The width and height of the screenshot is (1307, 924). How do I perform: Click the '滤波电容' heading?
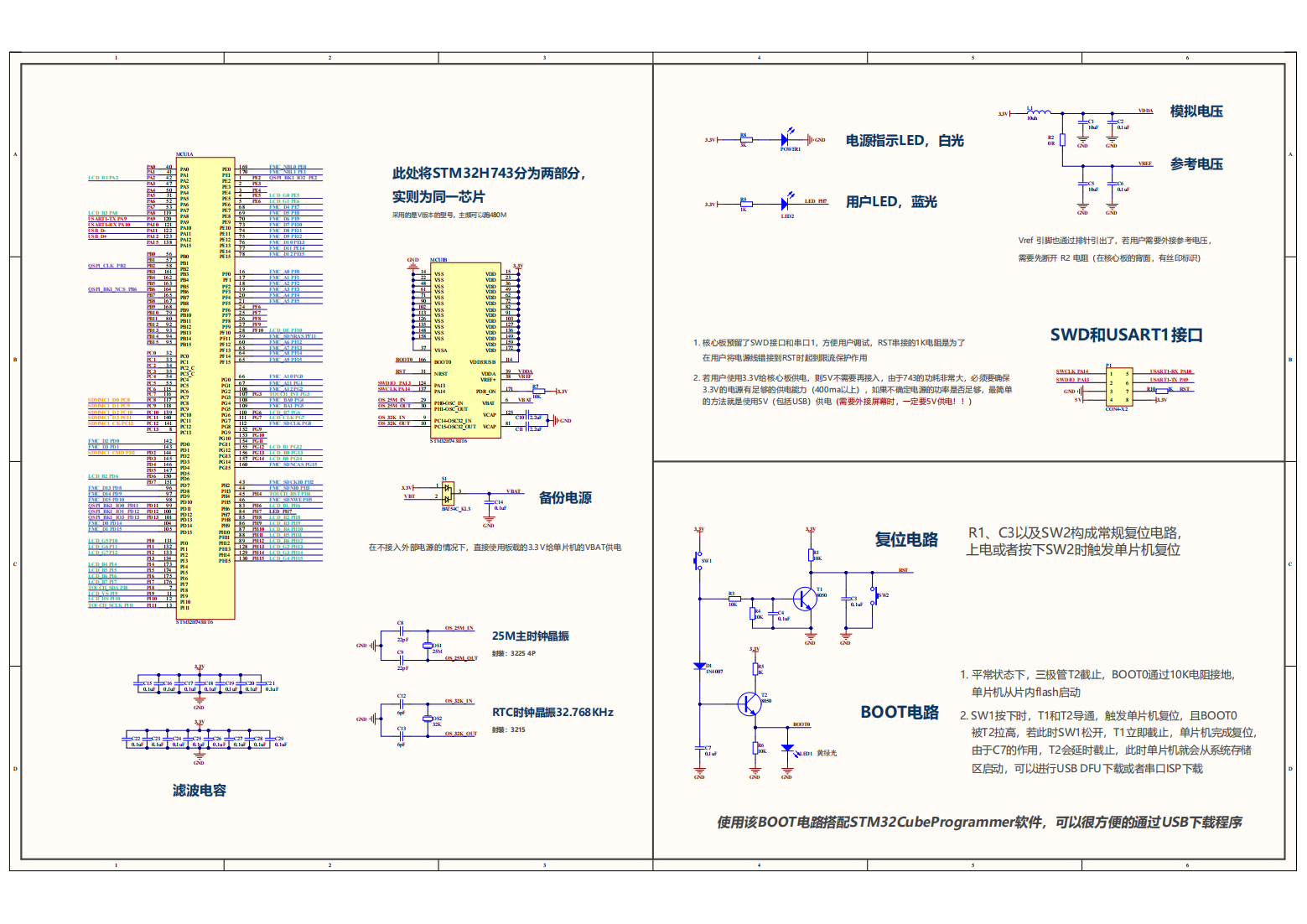coord(200,791)
